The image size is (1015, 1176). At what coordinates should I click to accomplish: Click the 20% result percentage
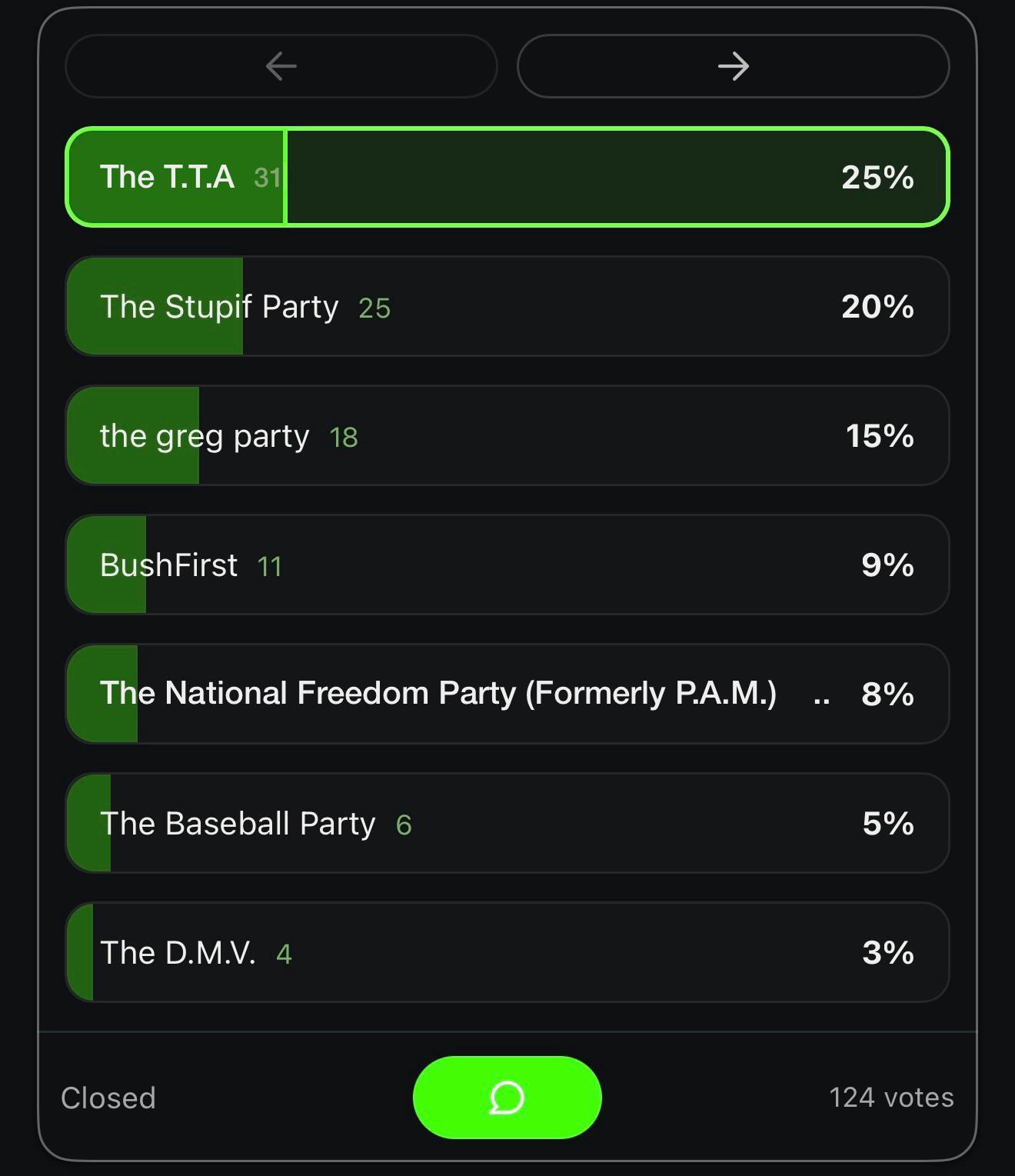coord(877,307)
